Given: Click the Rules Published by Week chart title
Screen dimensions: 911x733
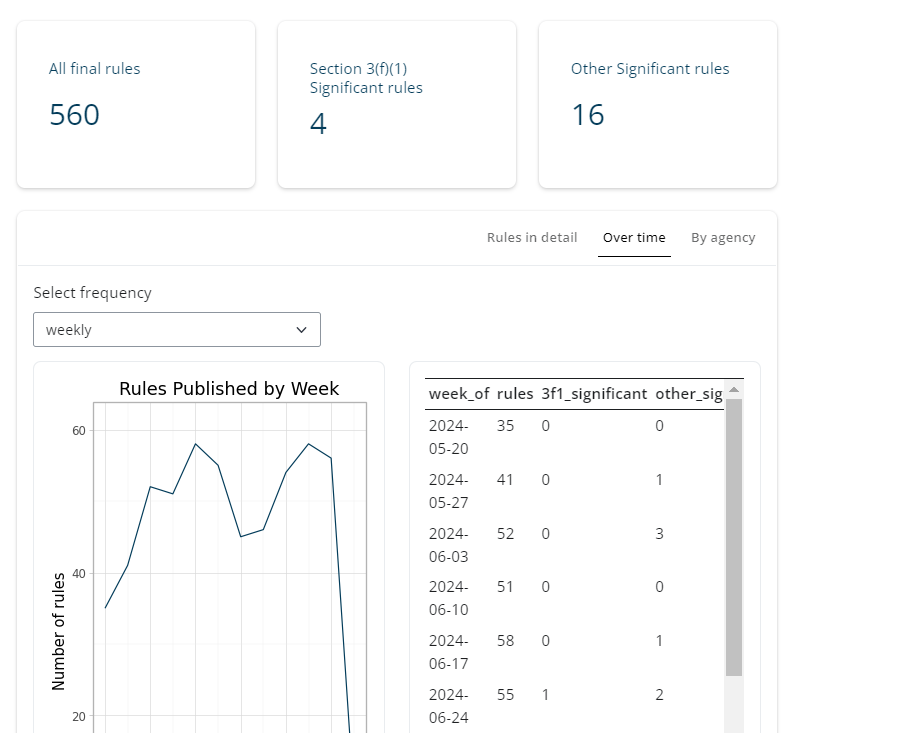Looking at the screenshot, I should pos(229,389).
